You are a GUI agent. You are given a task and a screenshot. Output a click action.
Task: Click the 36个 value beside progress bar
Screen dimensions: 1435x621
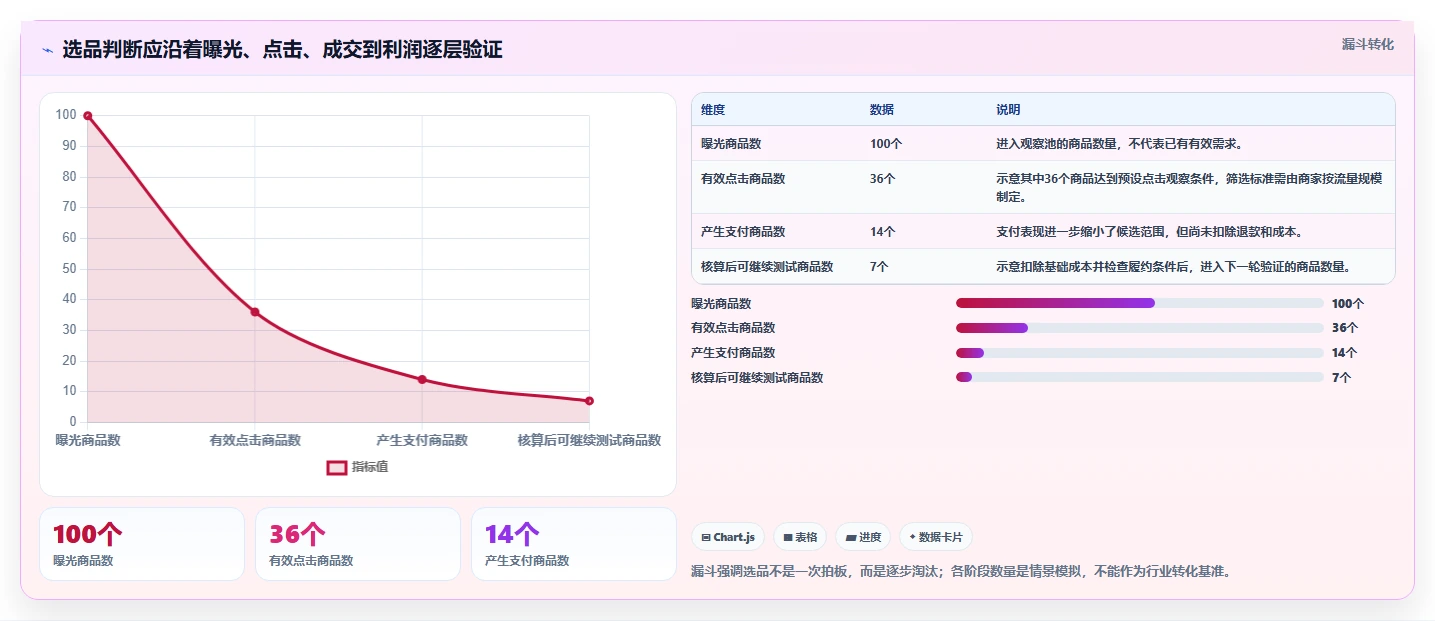point(1345,328)
